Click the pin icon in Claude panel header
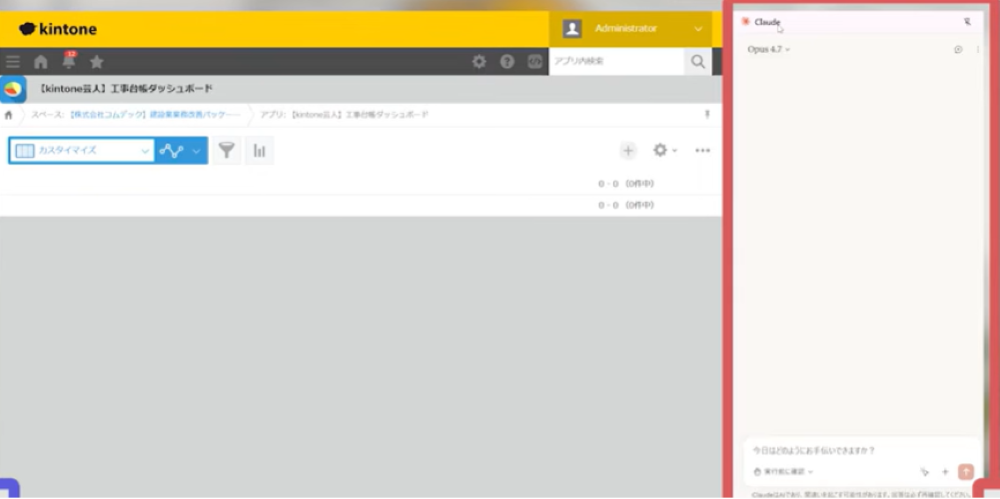Image resolution: width=1000 pixels, height=499 pixels. pos(967,22)
